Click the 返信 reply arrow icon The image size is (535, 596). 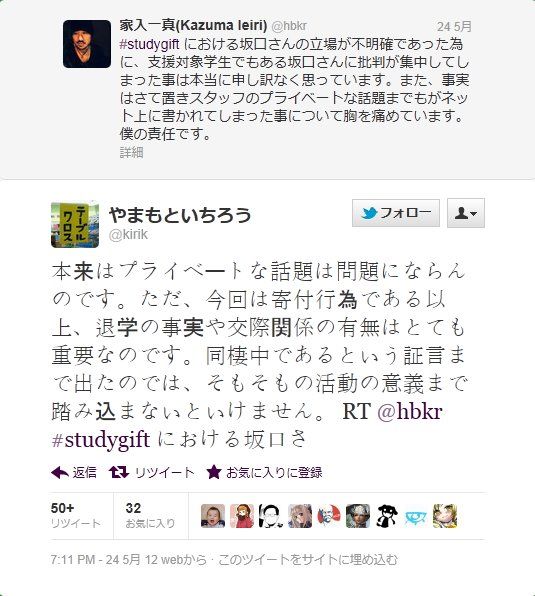click(x=60, y=472)
